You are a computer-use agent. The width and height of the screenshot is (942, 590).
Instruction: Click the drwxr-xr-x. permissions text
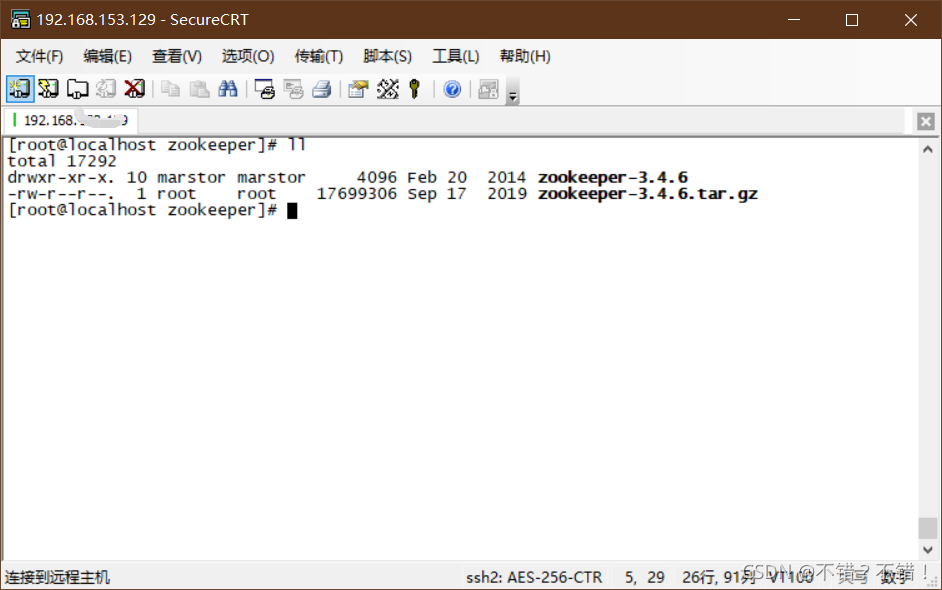[x=60, y=178]
